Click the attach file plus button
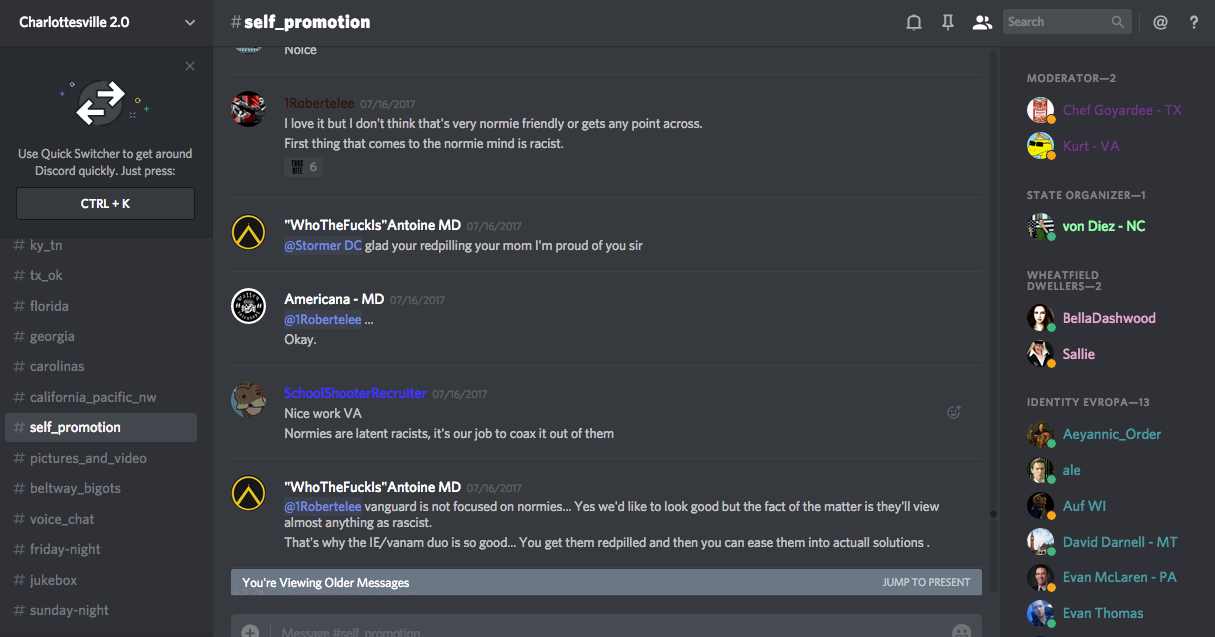The height and width of the screenshot is (637, 1215). pos(250,631)
